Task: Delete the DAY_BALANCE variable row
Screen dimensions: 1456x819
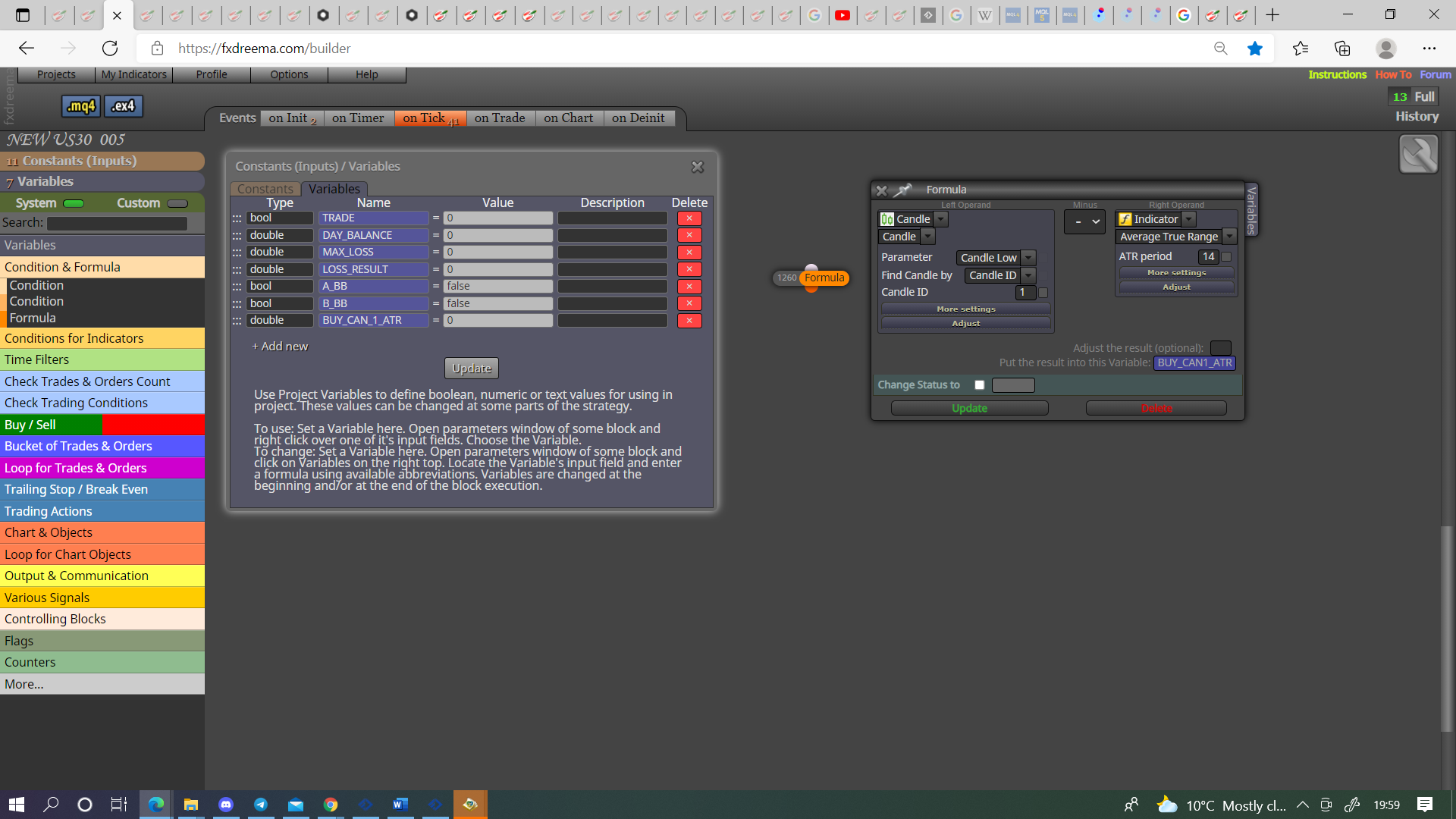Action: tap(689, 235)
